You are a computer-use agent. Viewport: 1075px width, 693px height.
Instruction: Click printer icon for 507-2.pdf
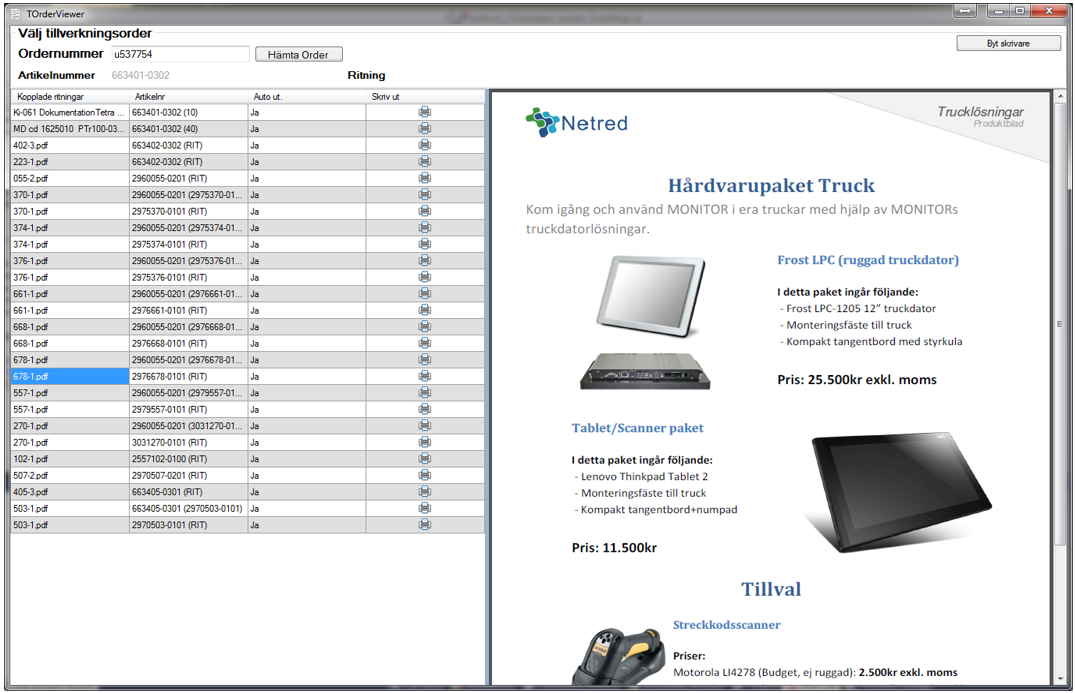pos(425,475)
